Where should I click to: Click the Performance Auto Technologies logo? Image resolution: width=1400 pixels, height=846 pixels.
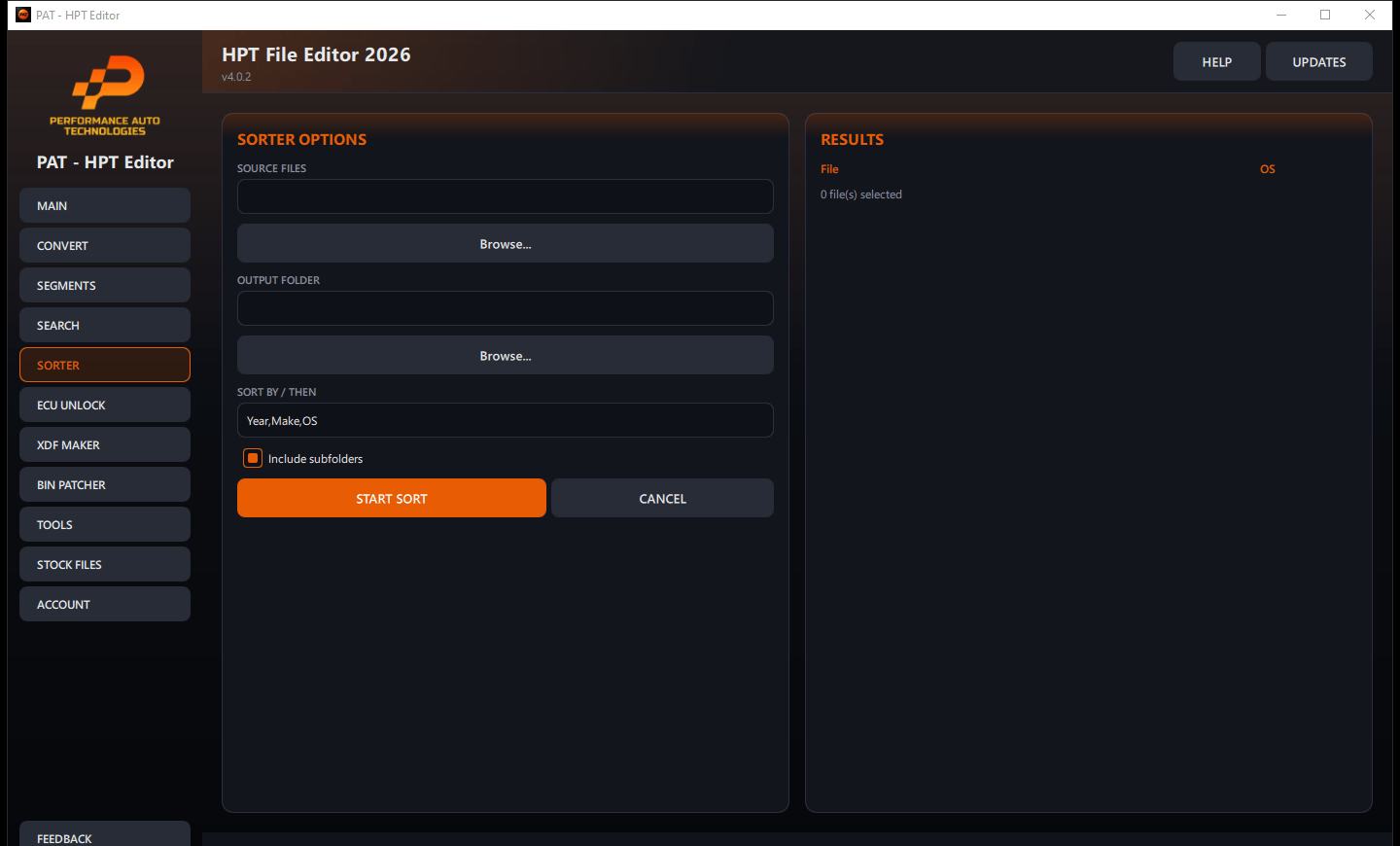tap(105, 95)
